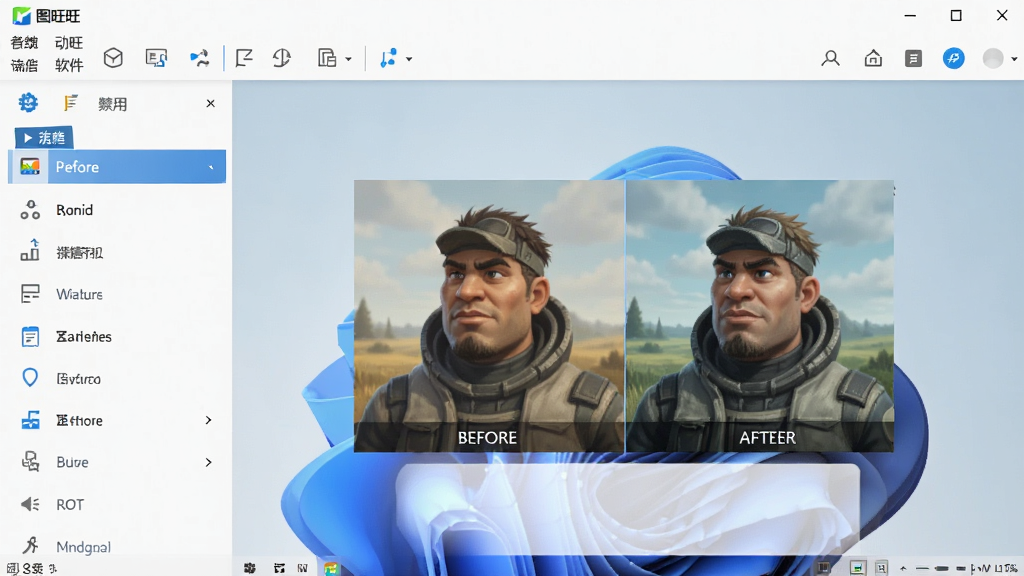The image size is (1024, 576).
Task: Open the lower-left menu item under app logo
Action: [24, 65]
